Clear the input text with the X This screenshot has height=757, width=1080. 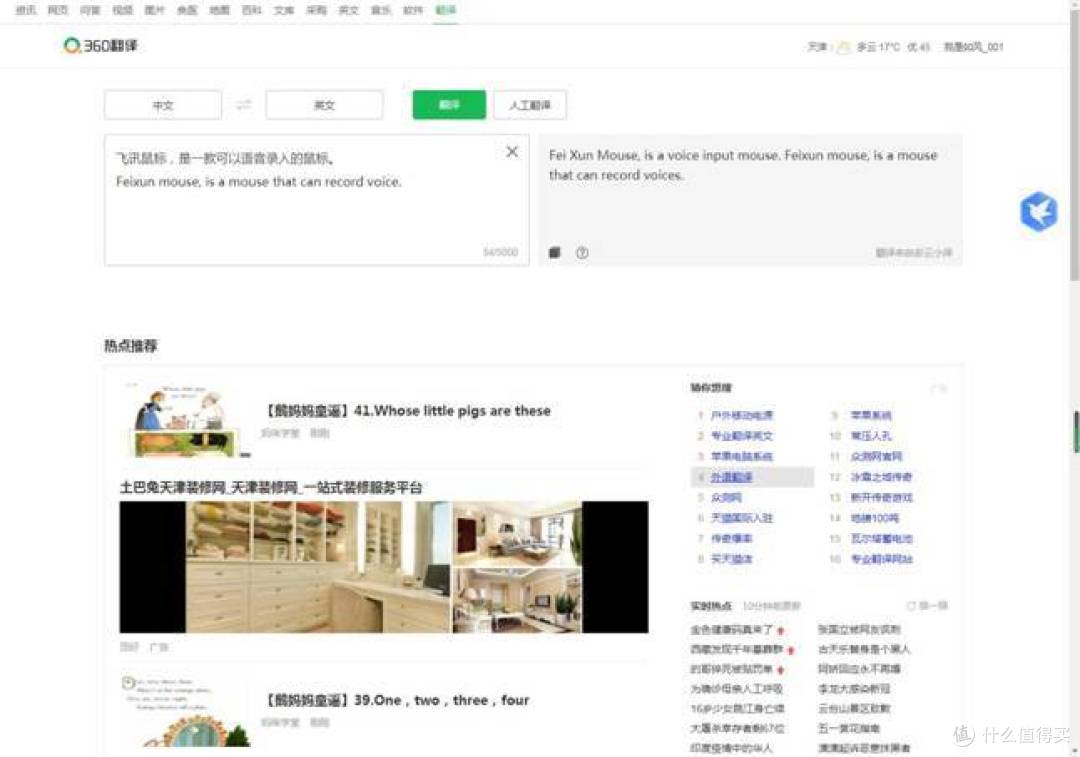pos(512,152)
